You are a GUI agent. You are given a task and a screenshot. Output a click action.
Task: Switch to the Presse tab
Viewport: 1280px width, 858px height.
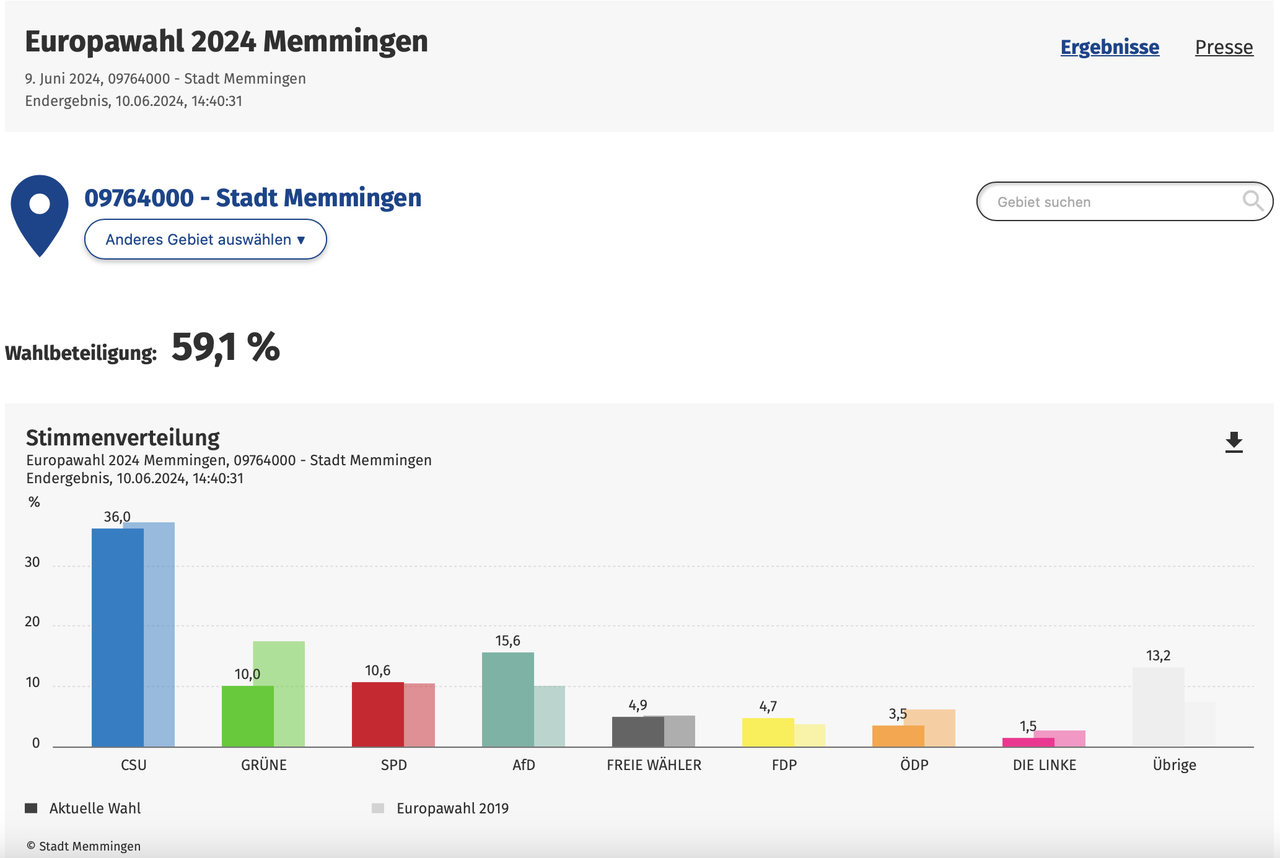coord(1224,47)
